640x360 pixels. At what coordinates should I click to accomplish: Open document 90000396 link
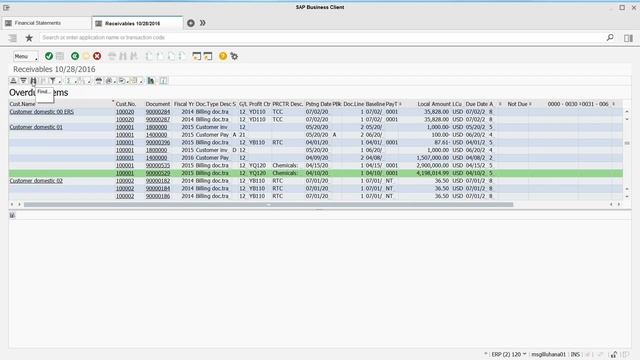(x=158, y=142)
